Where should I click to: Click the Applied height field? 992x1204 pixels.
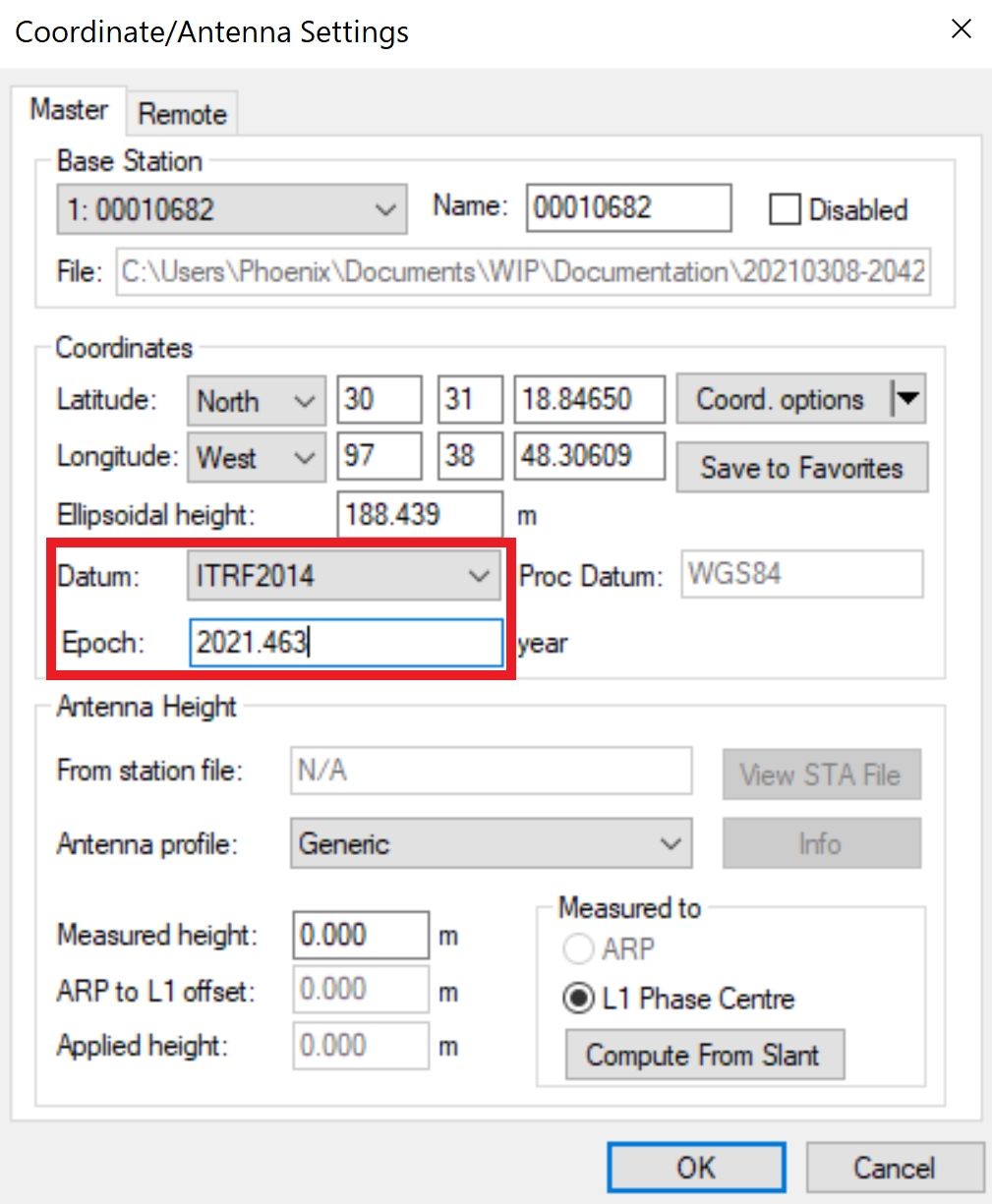[x=361, y=1046]
